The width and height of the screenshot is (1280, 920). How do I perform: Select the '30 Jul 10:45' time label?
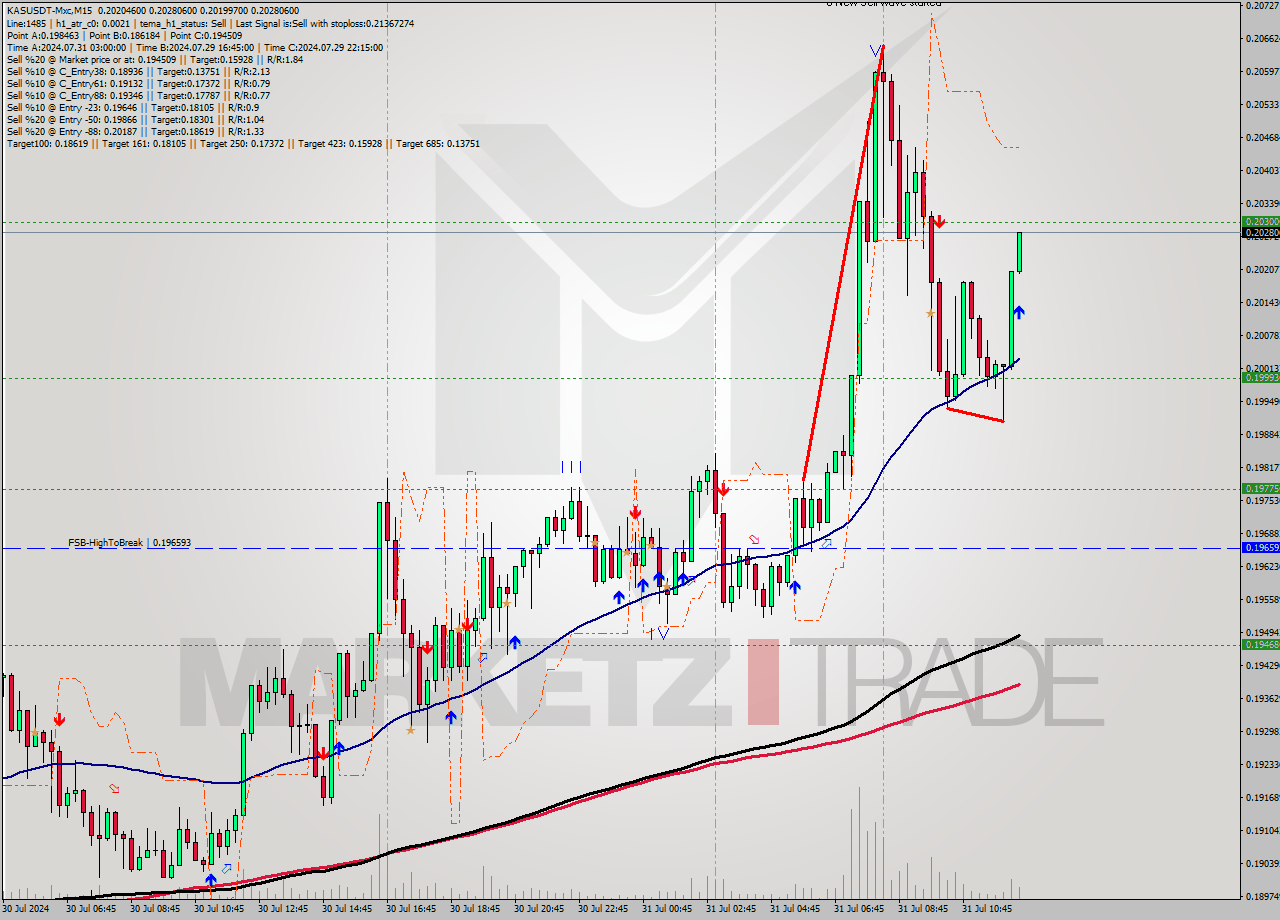tap(219, 909)
